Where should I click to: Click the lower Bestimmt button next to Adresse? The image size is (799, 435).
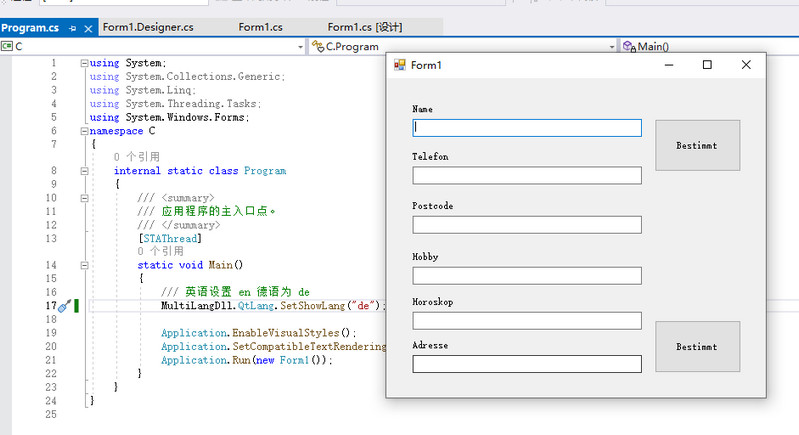coord(697,346)
